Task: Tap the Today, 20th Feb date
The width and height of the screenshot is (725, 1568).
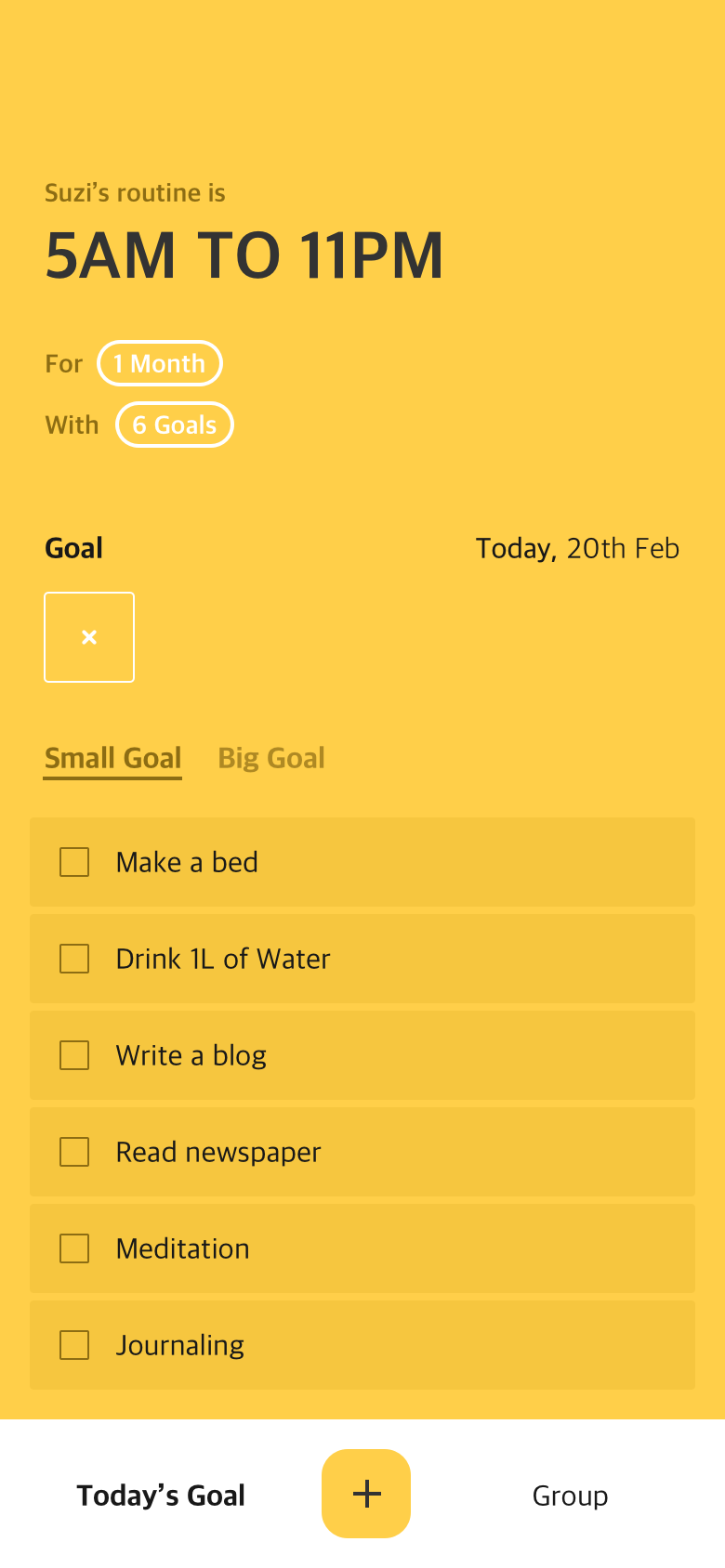Action: [x=577, y=548]
